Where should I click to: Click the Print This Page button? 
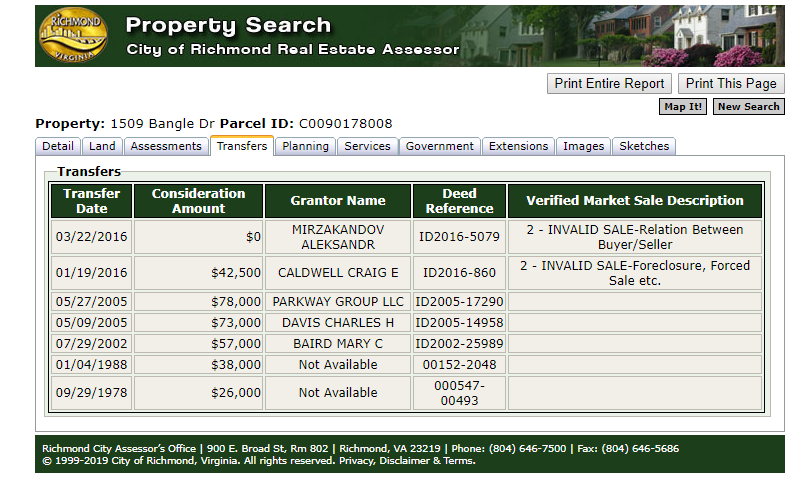(731, 84)
